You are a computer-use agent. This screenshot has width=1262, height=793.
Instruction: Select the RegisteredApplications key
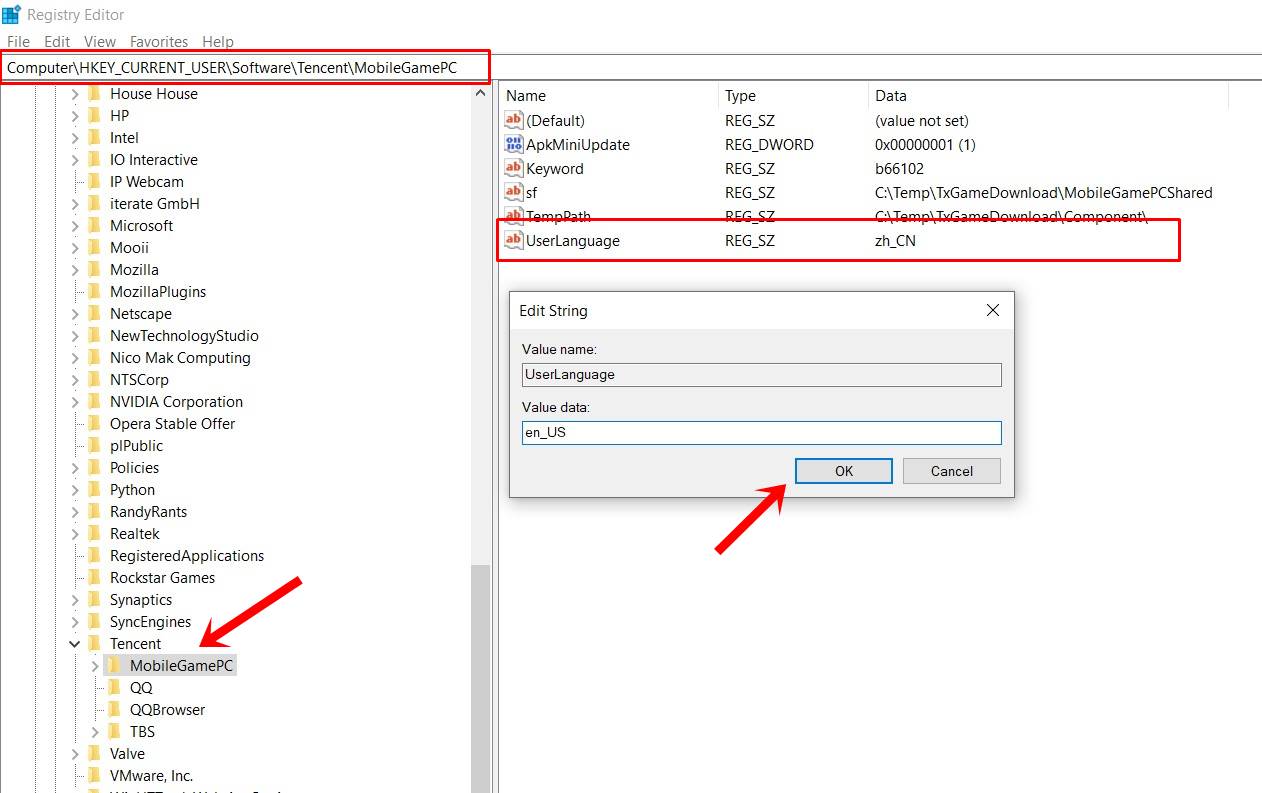point(187,555)
